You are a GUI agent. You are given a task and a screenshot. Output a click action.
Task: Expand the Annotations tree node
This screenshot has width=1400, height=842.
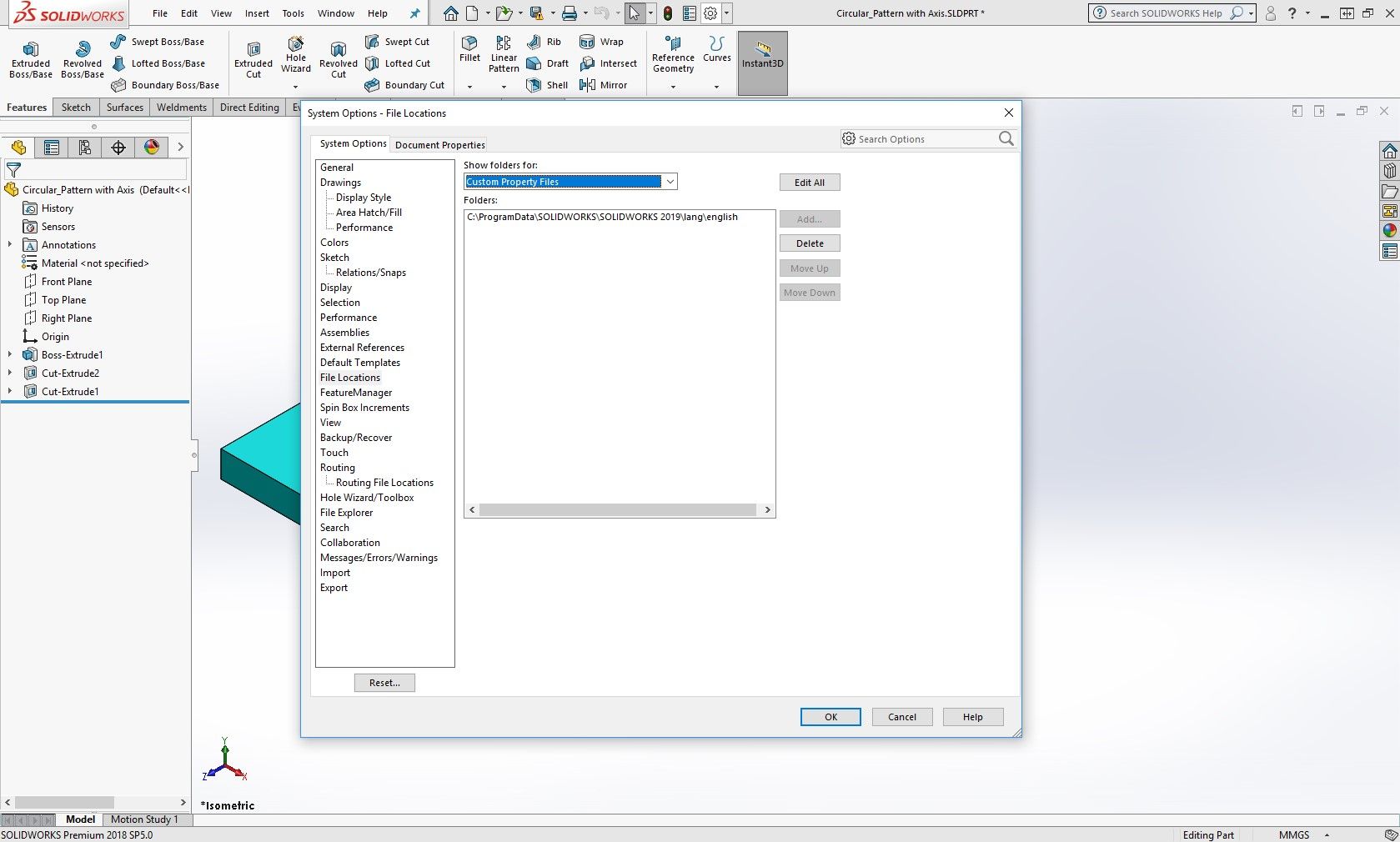(x=10, y=245)
